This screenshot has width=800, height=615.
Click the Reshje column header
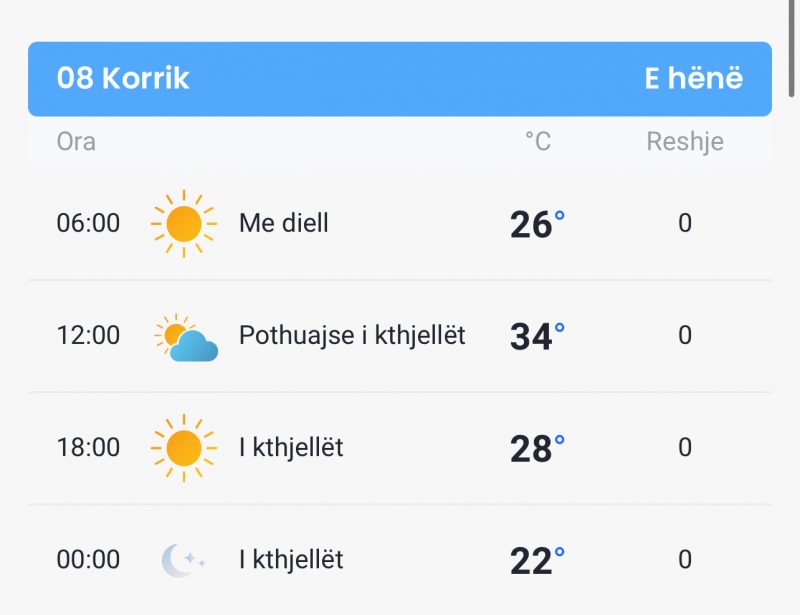coord(685,142)
